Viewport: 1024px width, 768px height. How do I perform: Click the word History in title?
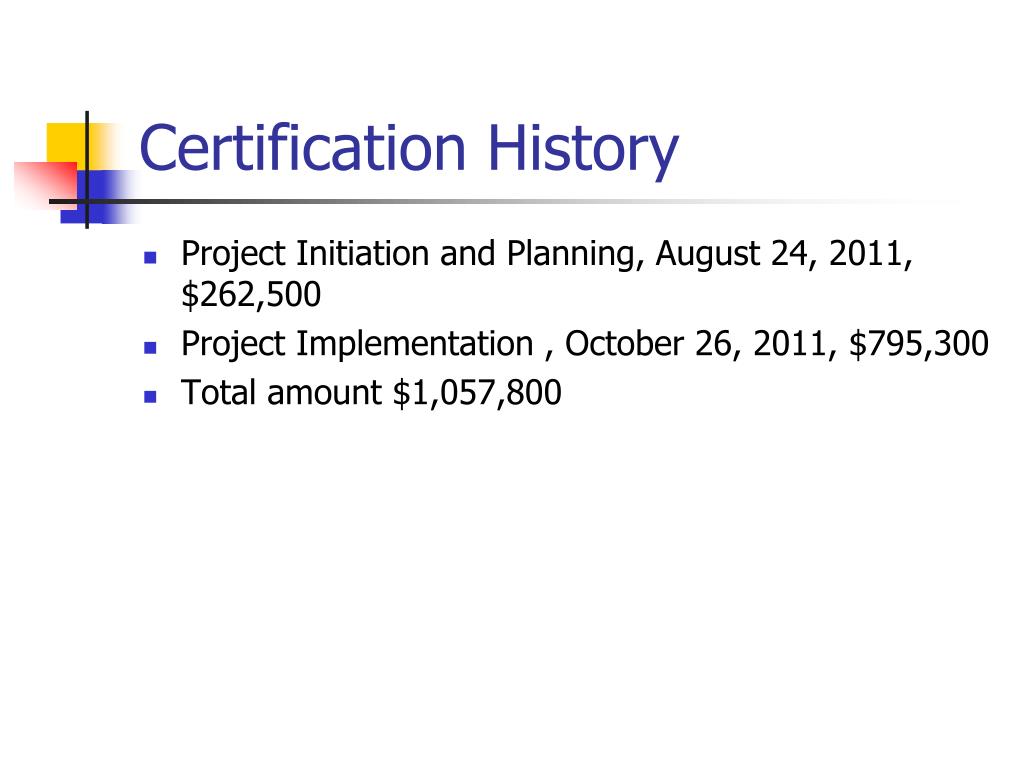(583, 152)
